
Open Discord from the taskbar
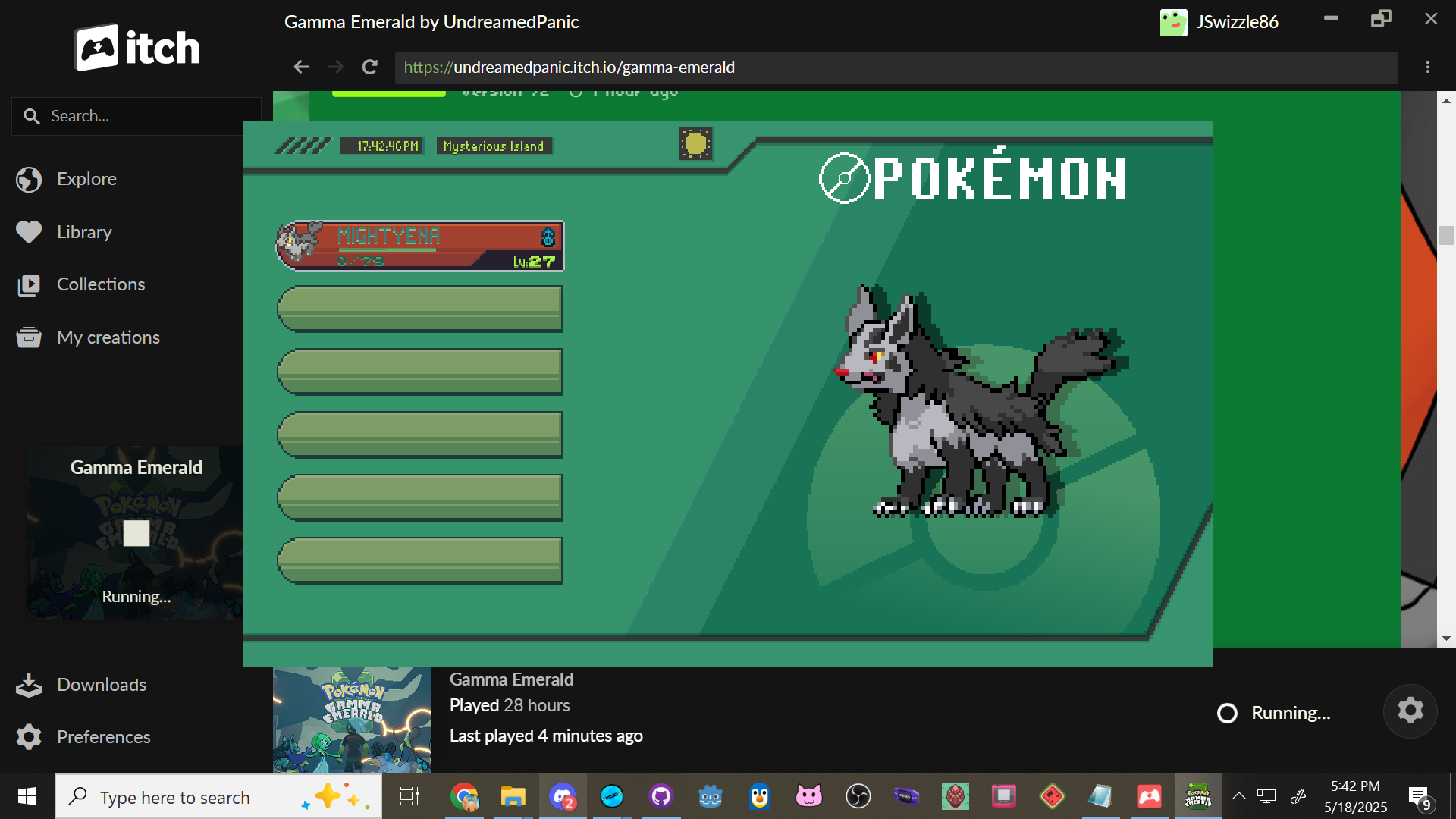point(563,797)
